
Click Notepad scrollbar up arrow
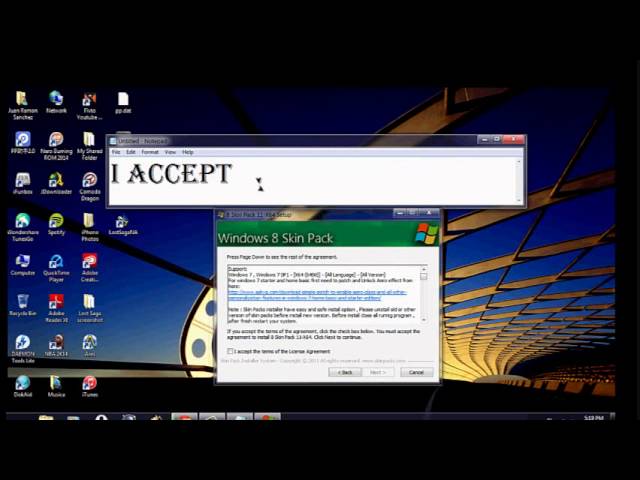point(519,162)
